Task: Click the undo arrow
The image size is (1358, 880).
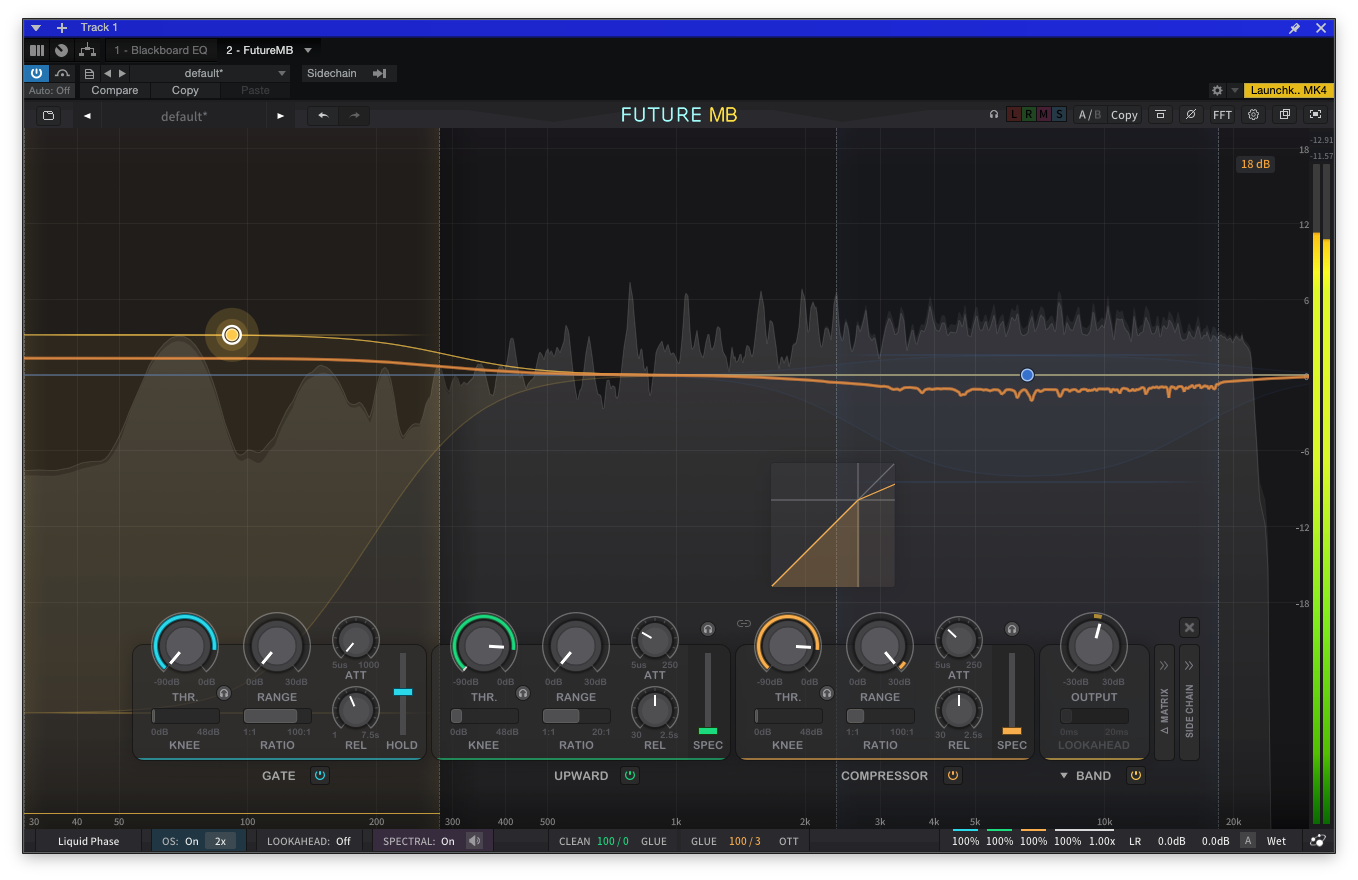Action: 323,116
